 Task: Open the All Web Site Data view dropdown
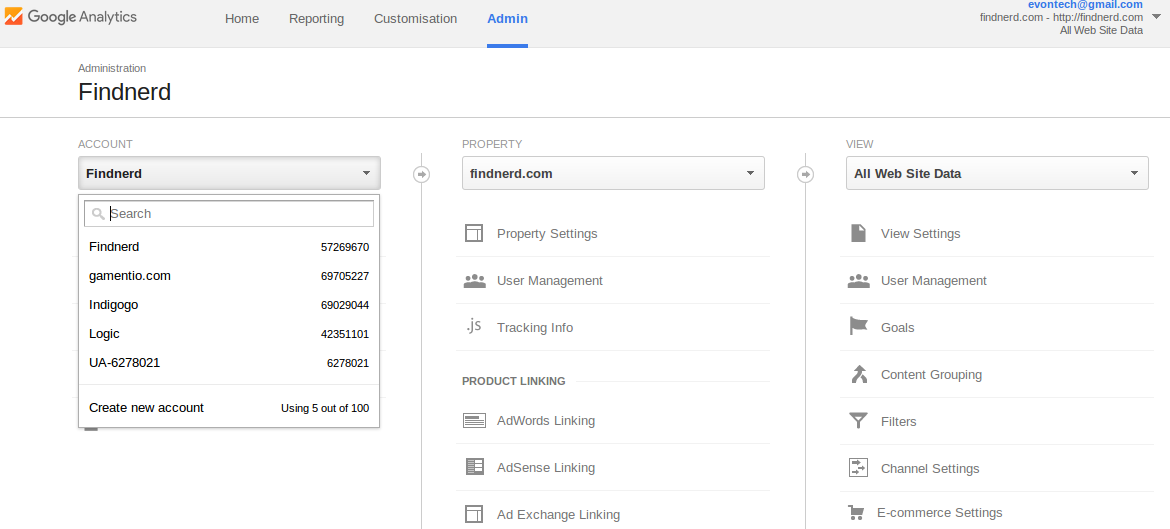(x=997, y=173)
